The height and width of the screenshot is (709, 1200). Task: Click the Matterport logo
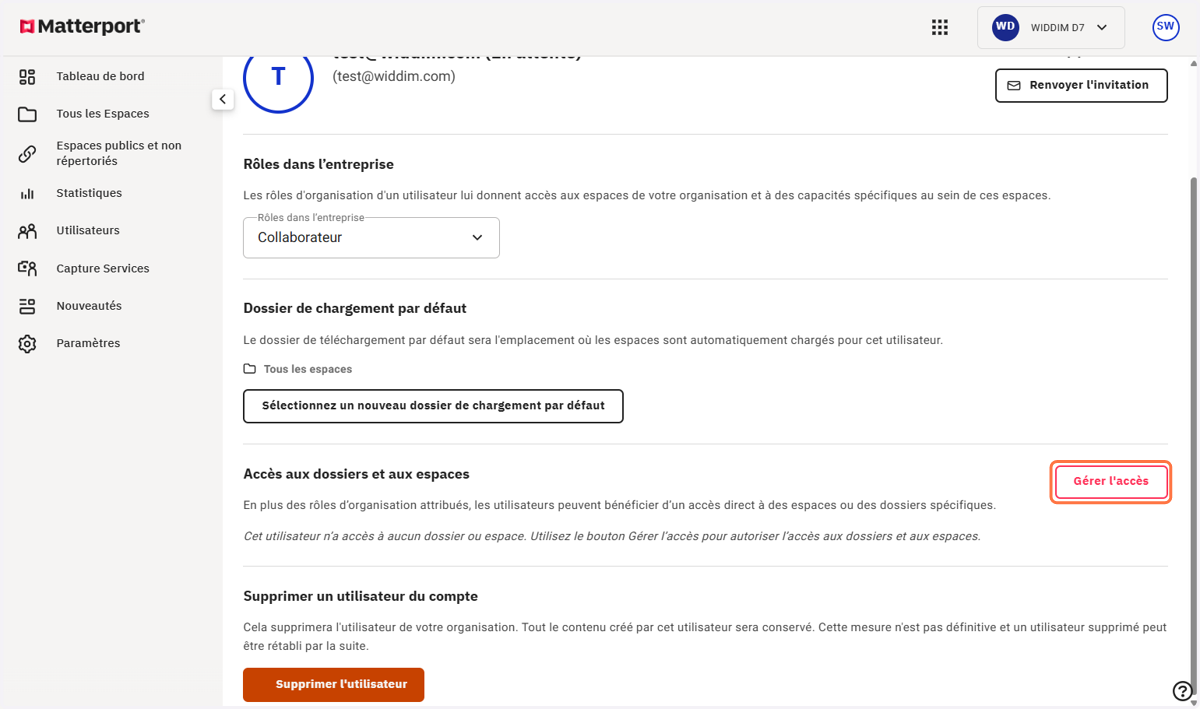pyautogui.click(x=82, y=27)
